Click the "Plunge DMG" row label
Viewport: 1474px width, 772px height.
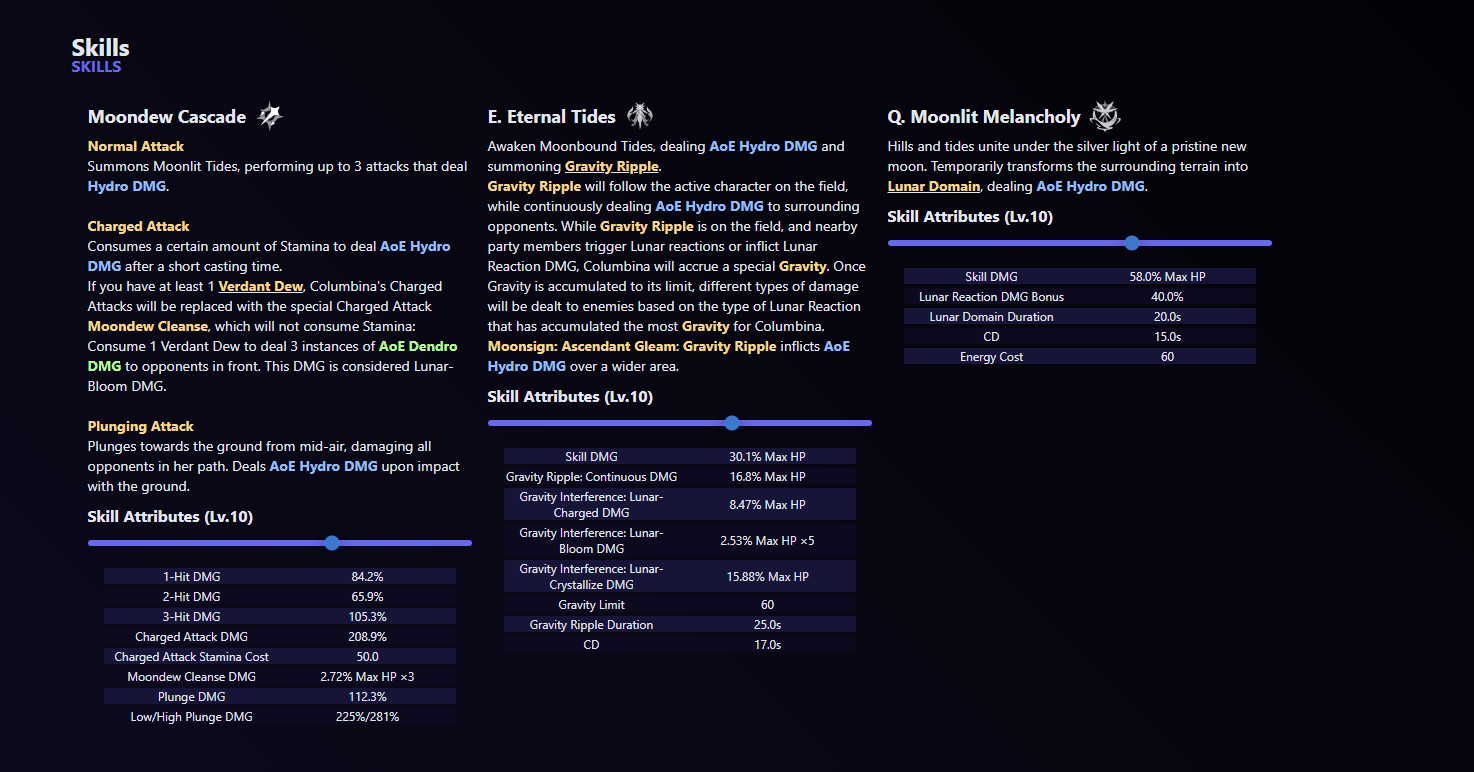192,697
